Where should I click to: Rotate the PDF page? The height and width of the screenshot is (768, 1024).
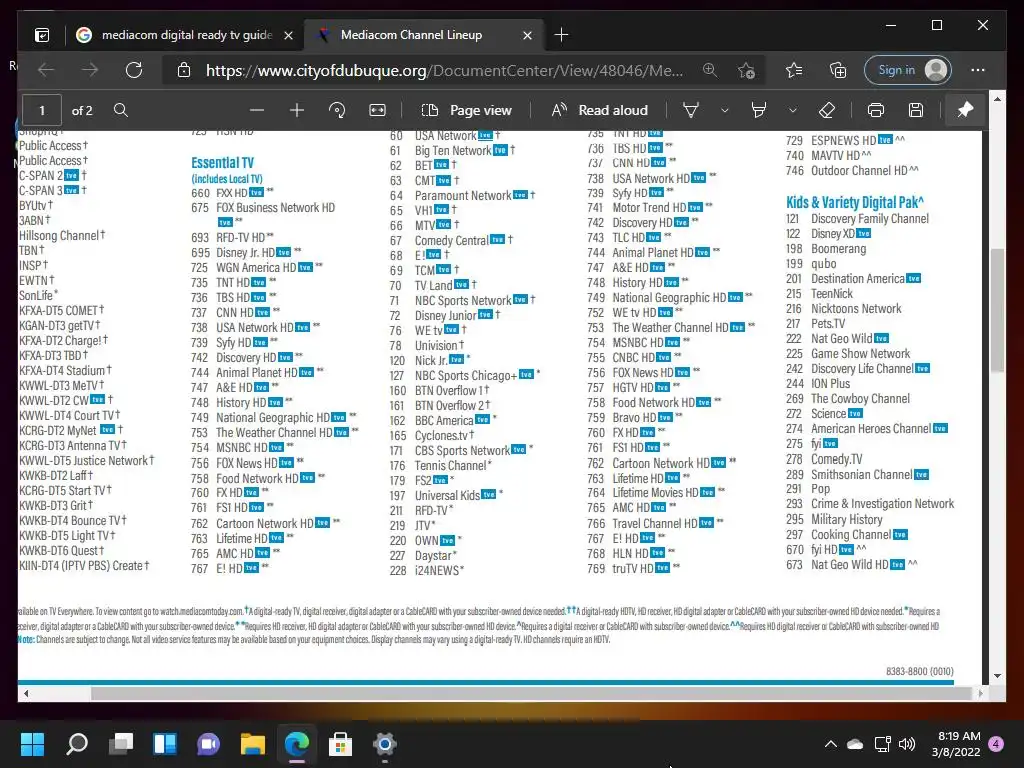click(337, 110)
